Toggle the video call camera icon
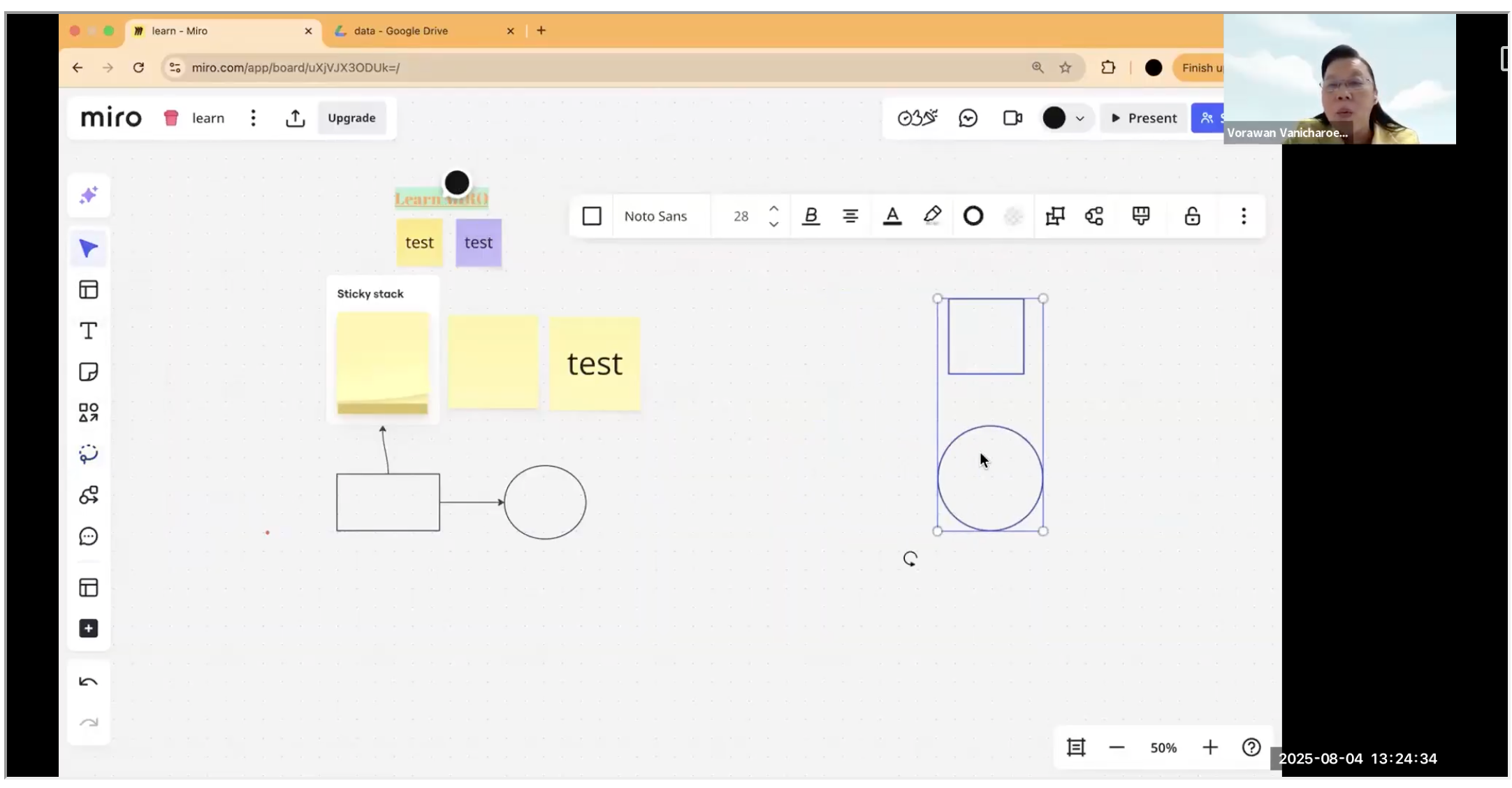 [1012, 118]
